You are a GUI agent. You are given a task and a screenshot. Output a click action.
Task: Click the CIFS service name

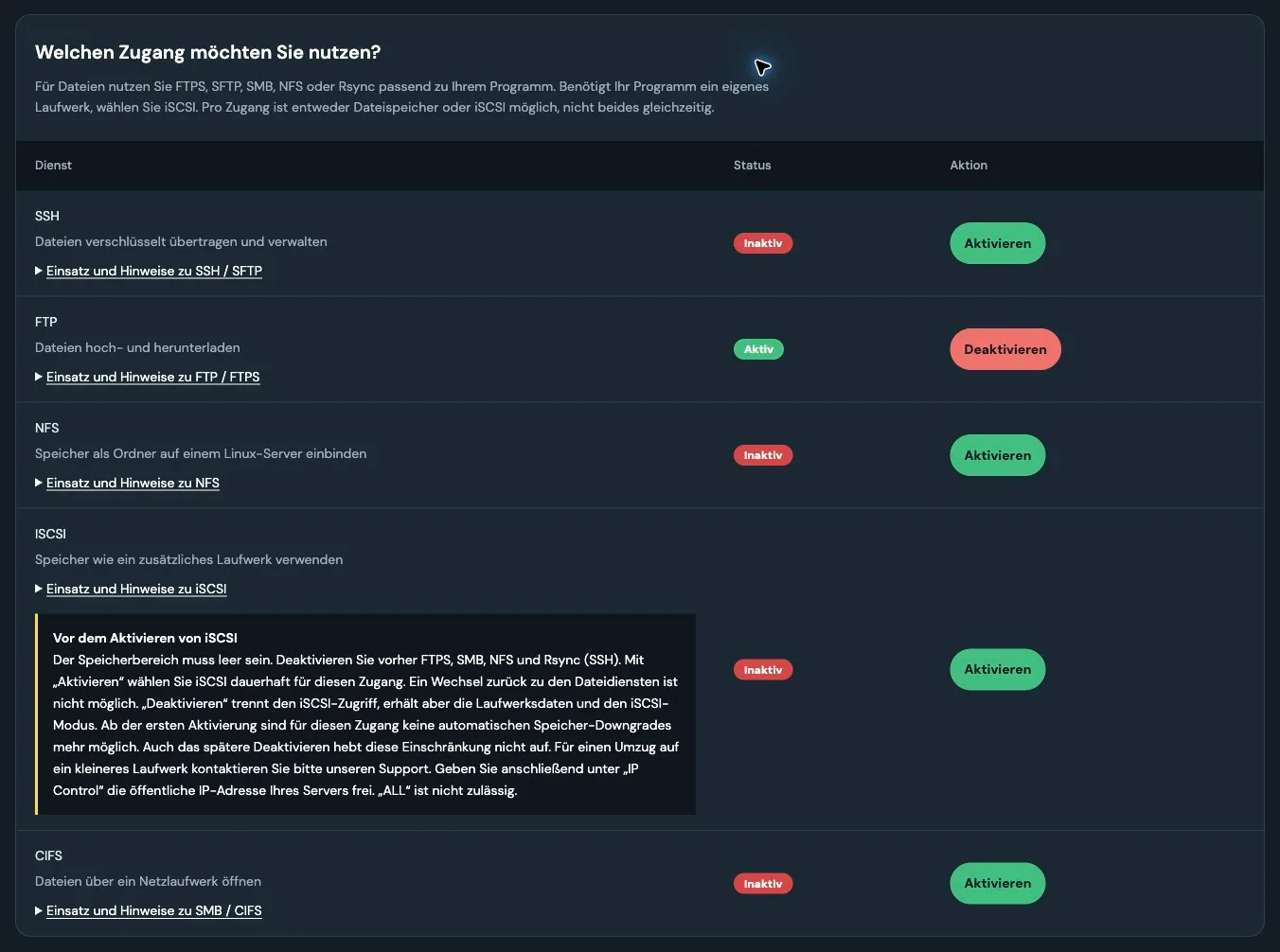pos(48,855)
